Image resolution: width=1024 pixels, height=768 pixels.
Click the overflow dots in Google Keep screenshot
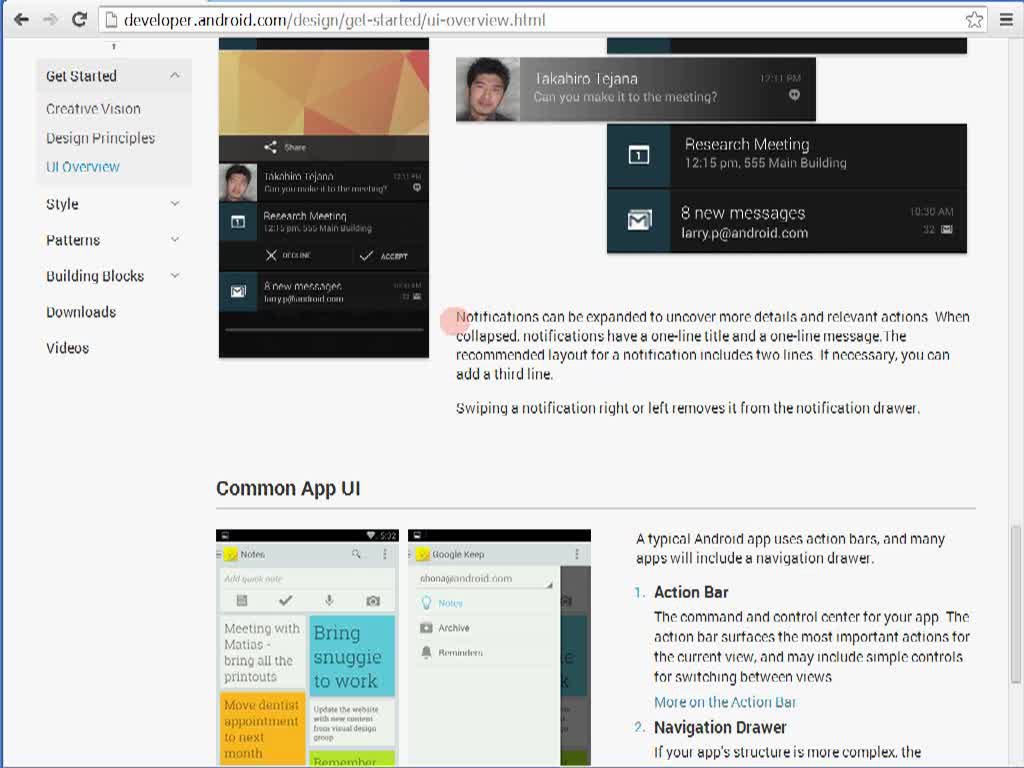pos(577,554)
